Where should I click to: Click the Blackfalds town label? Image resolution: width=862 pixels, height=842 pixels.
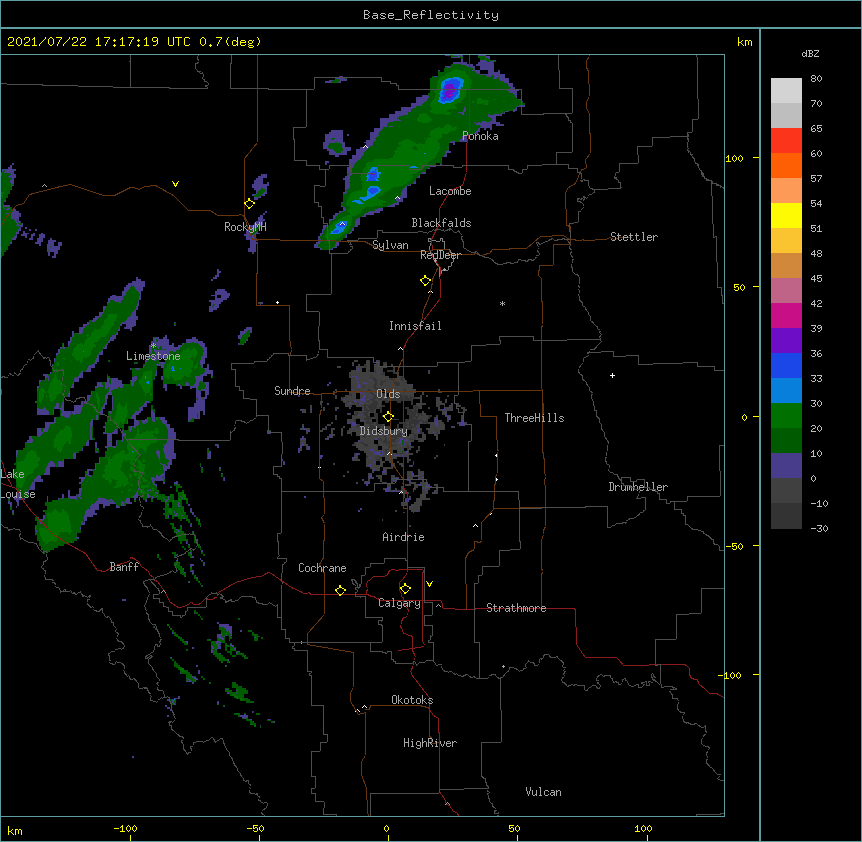pyautogui.click(x=441, y=223)
